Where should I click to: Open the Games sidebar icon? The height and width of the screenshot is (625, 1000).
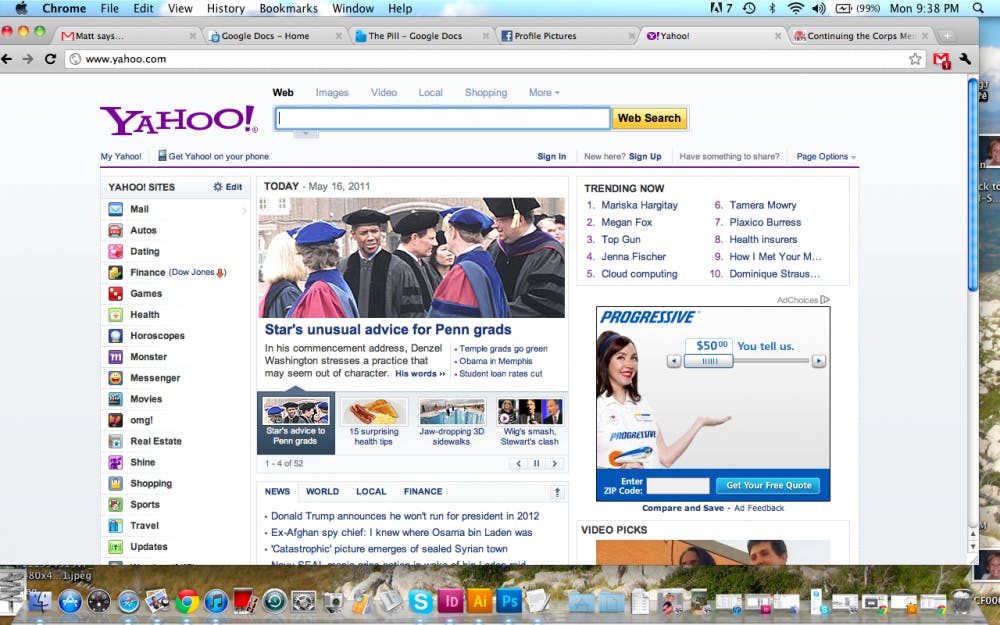pyautogui.click(x=116, y=293)
